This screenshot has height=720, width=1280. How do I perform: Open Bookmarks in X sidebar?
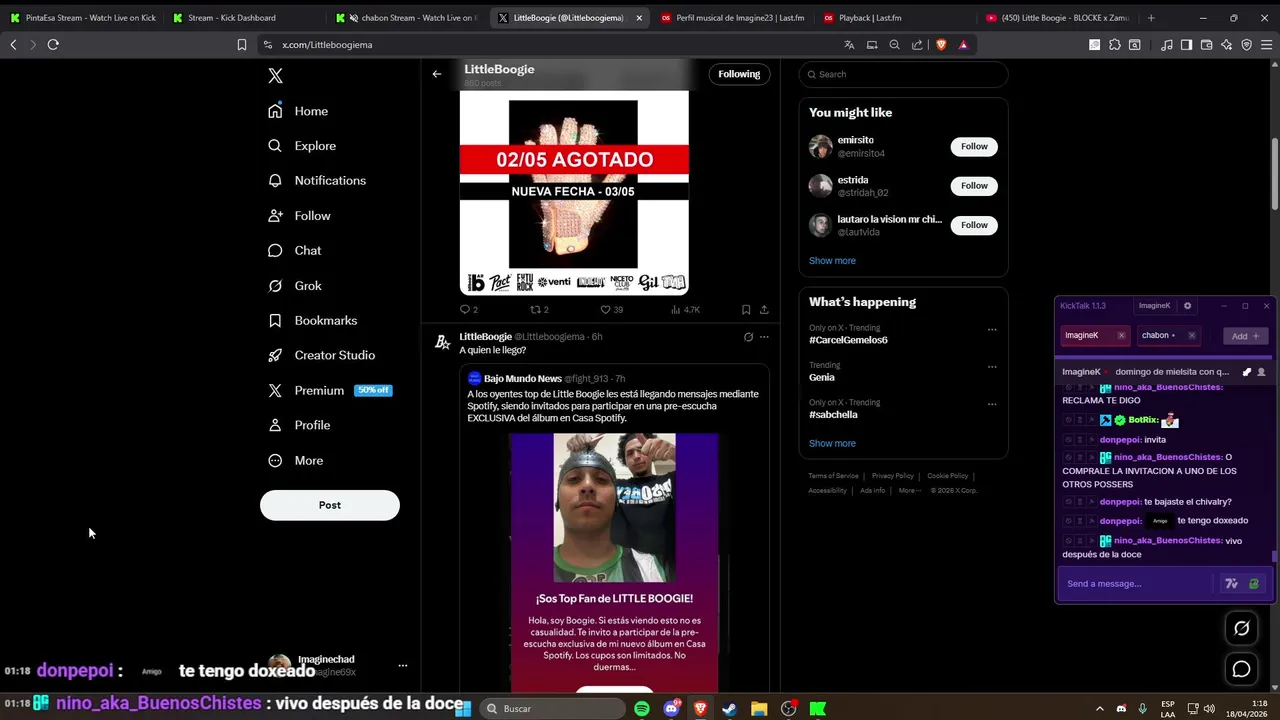point(312,321)
